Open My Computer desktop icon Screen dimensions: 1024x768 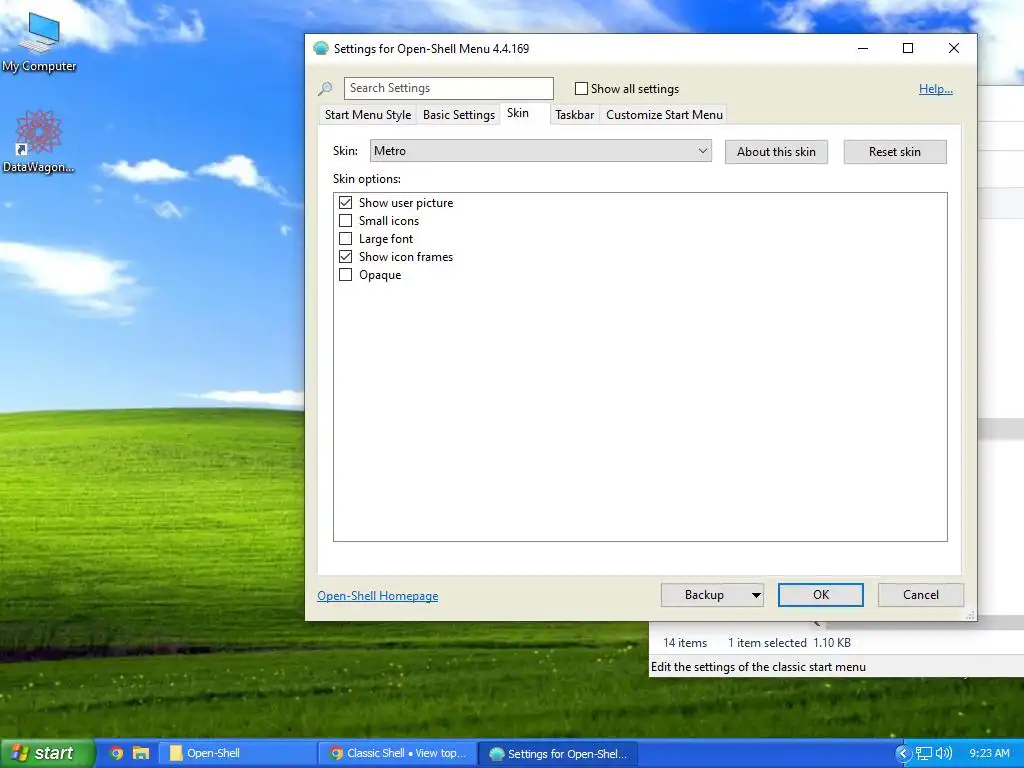click(39, 42)
